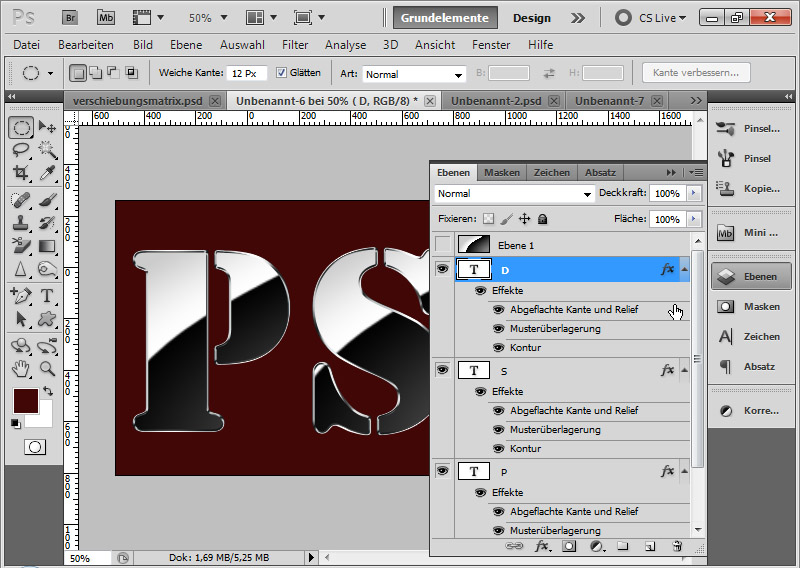800x568 pixels.
Task: Collapse effects of layer S
Action: [684, 370]
